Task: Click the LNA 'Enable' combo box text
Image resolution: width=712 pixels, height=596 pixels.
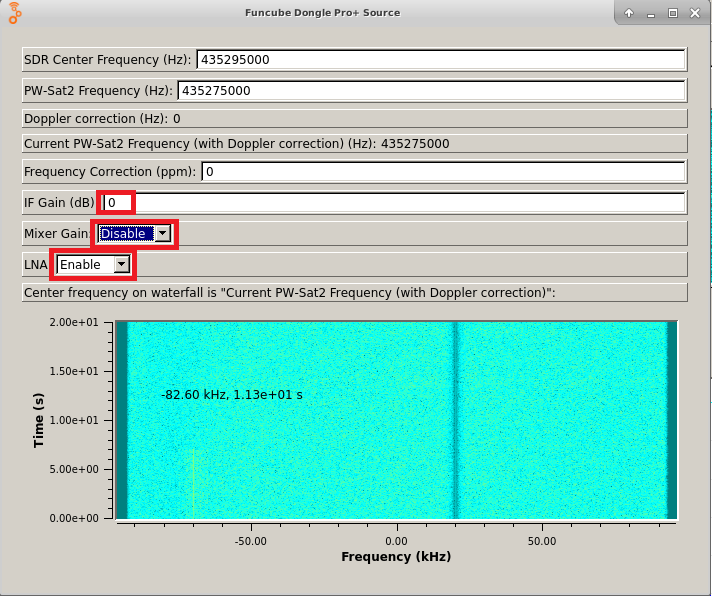Action: [84, 265]
